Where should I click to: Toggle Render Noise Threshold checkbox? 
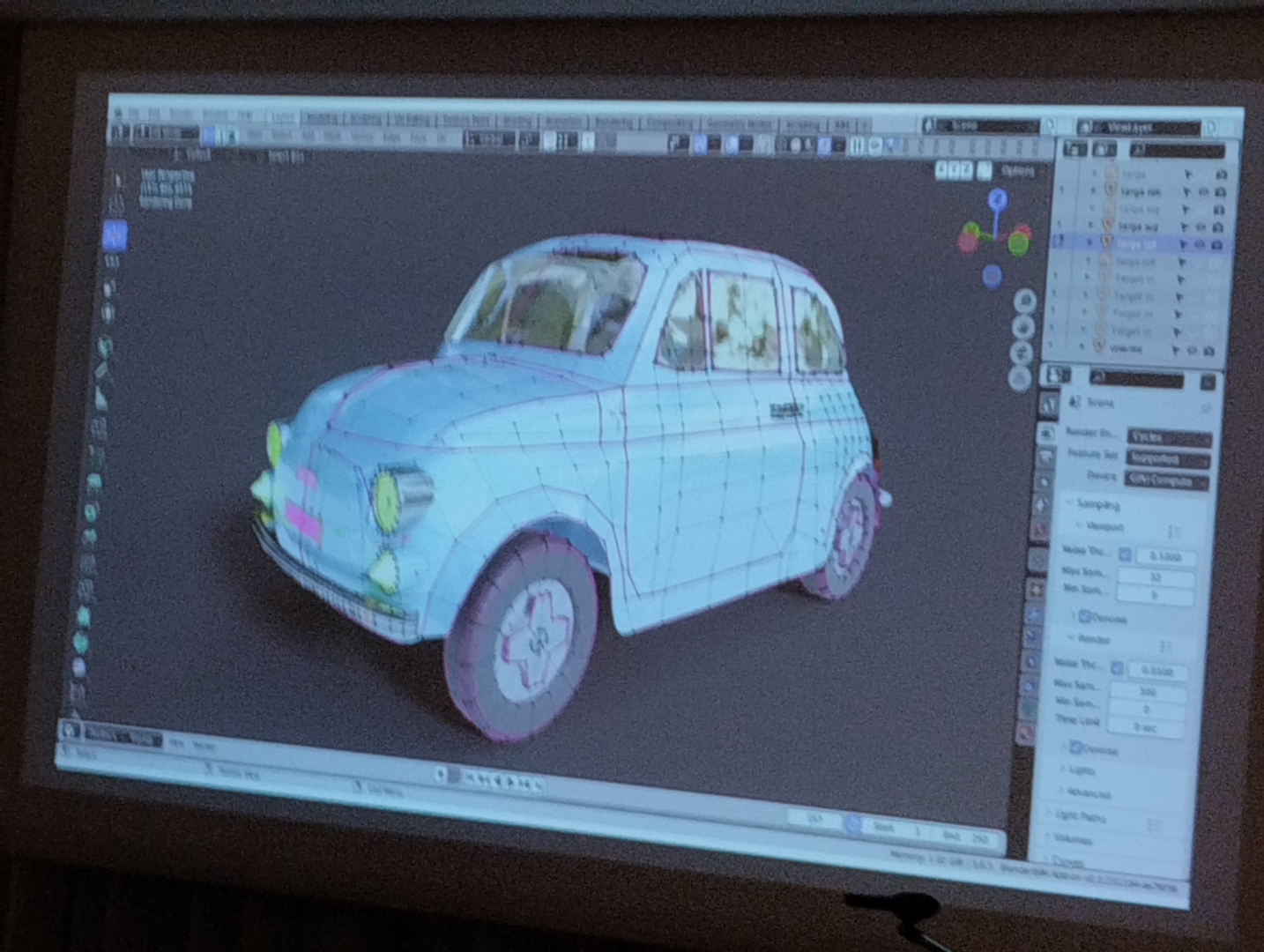(x=1117, y=668)
